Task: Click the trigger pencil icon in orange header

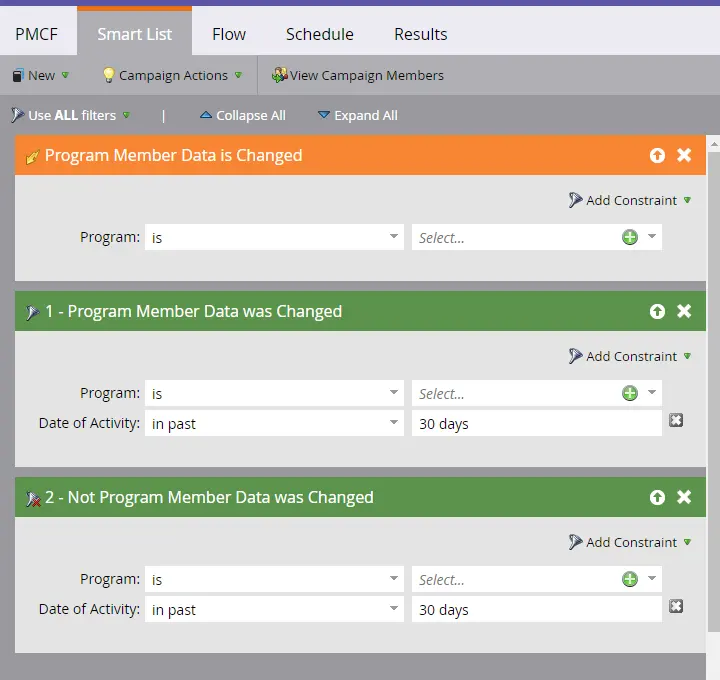Action: pos(32,157)
